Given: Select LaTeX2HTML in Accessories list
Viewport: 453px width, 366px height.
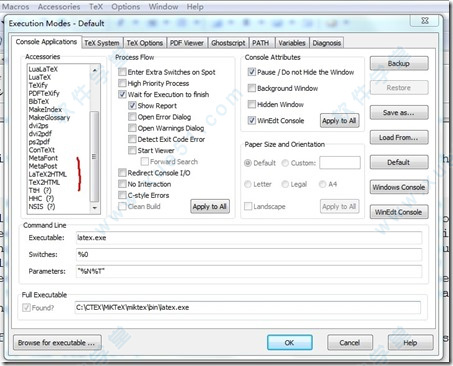Looking at the screenshot, I should [x=48, y=174].
